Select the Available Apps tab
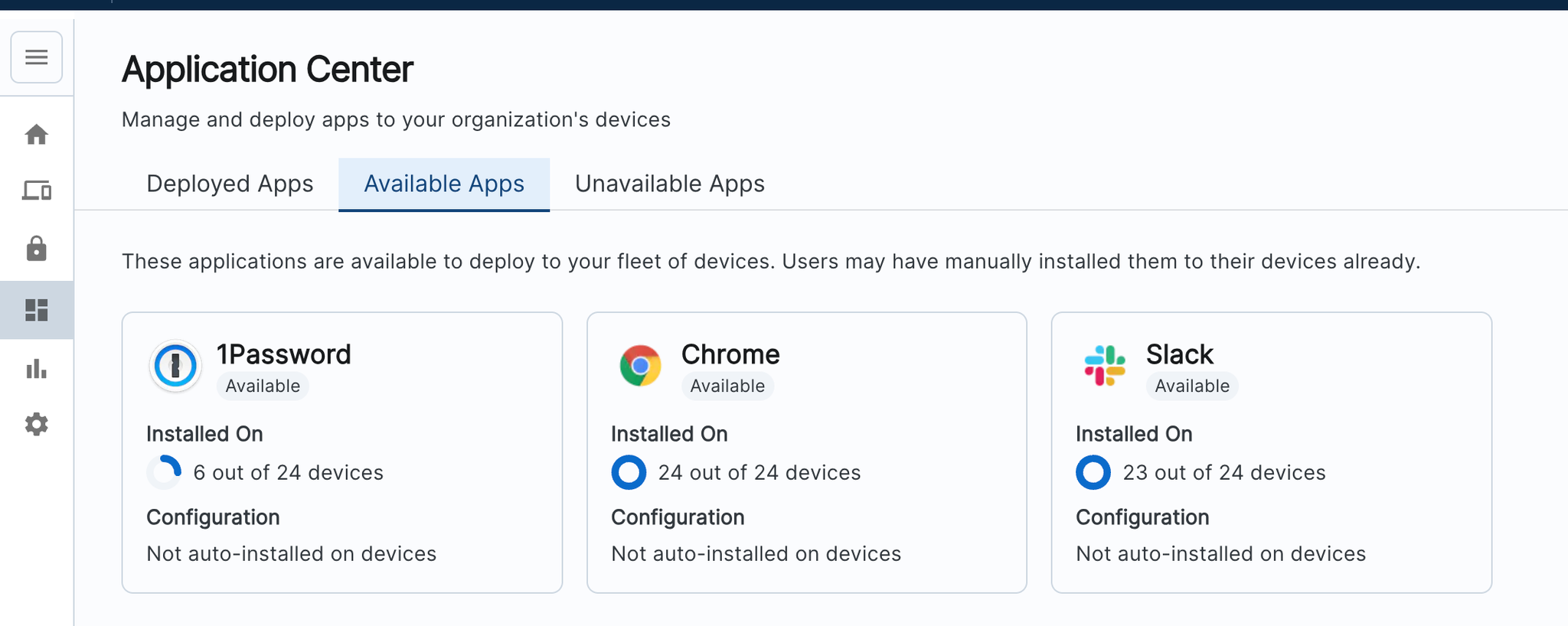The image size is (1568, 626). [x=444, y=184]
